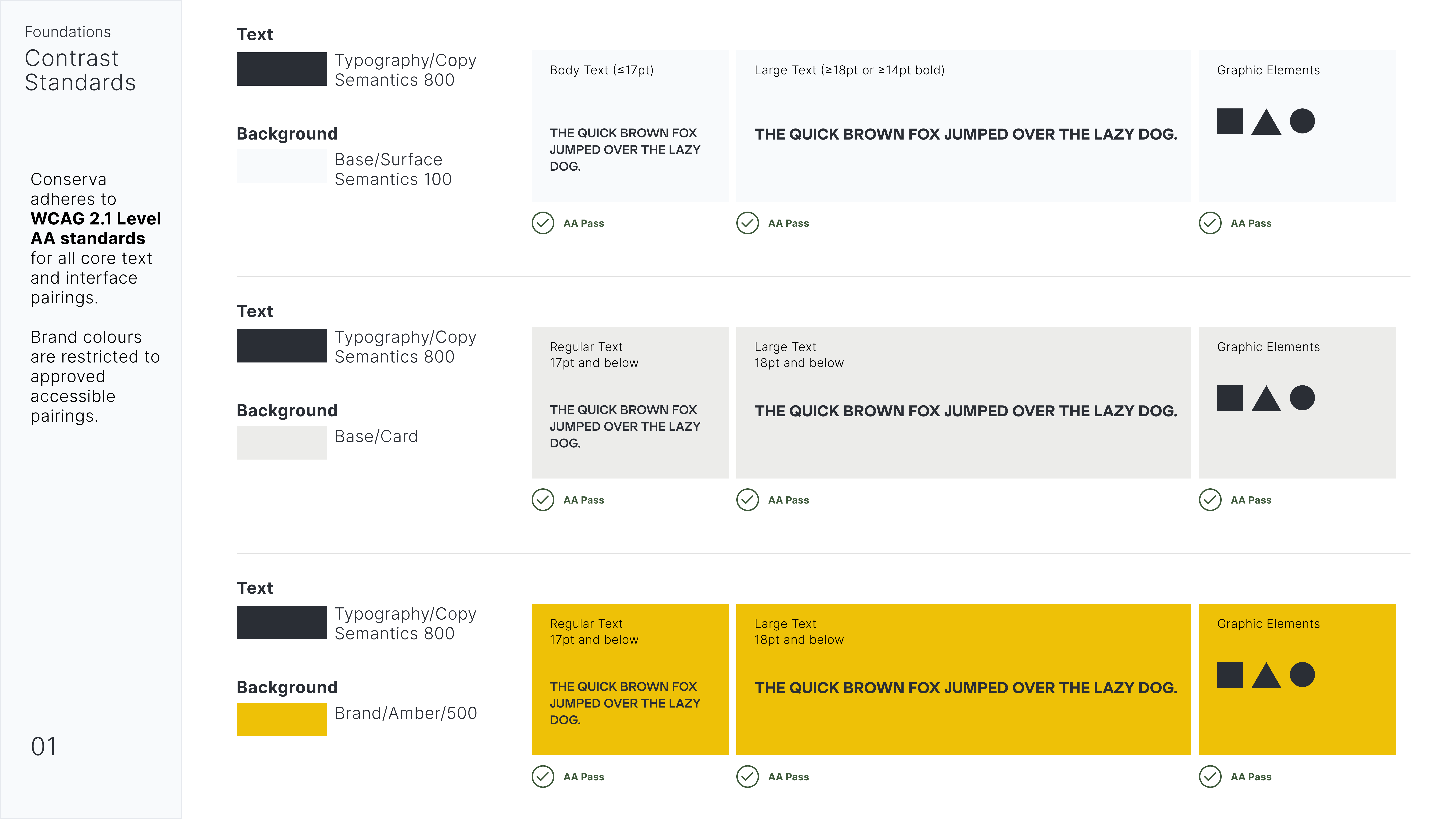
Task: Select the Base/Card grey background swatch
Action: [x=281, y=442]
